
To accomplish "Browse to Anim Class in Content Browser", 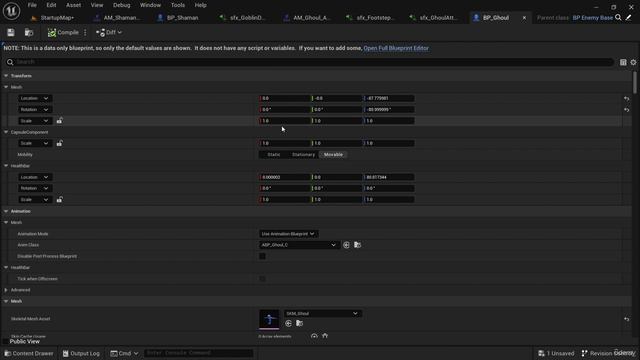I will 358,245.
